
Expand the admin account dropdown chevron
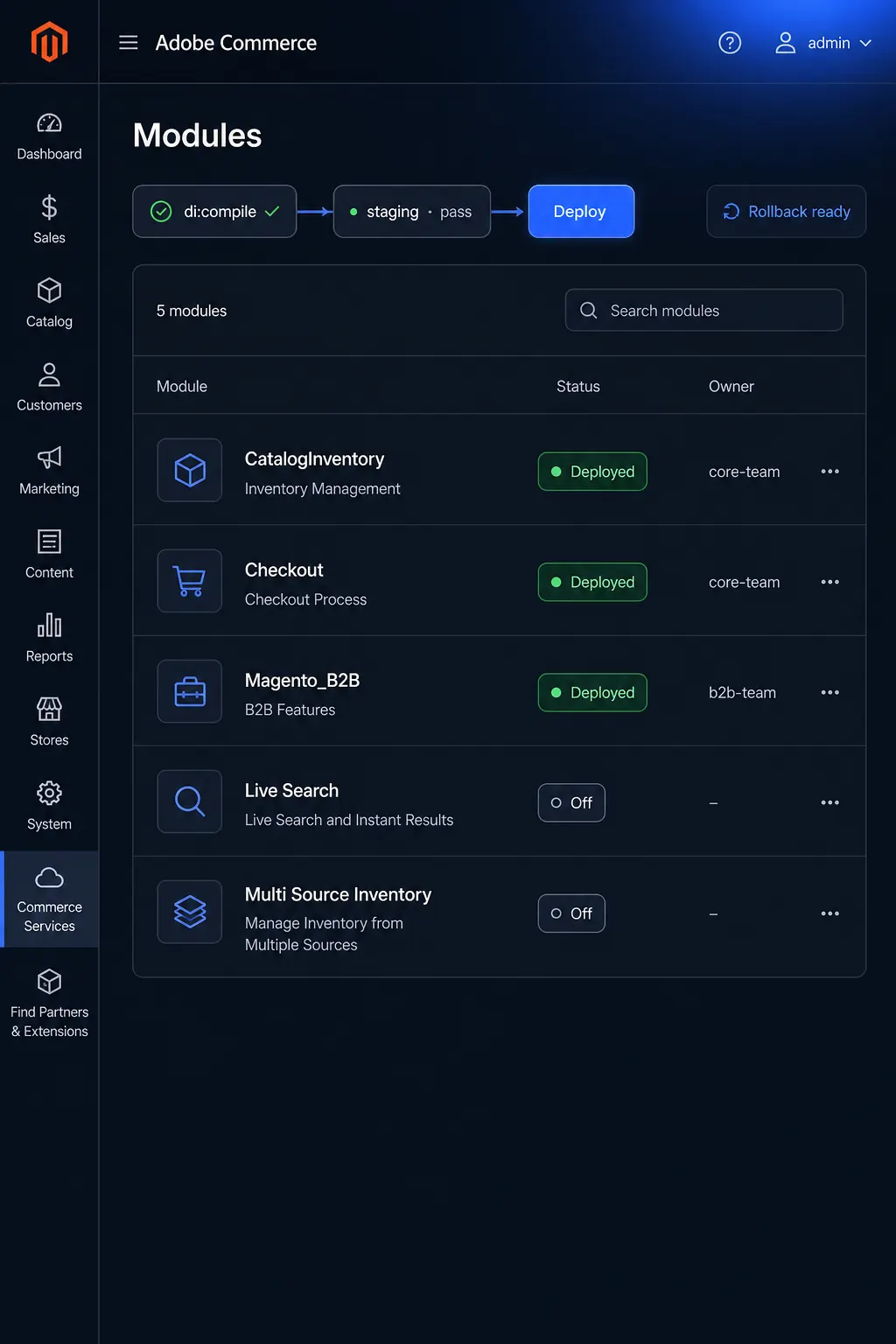pos(865,43)
